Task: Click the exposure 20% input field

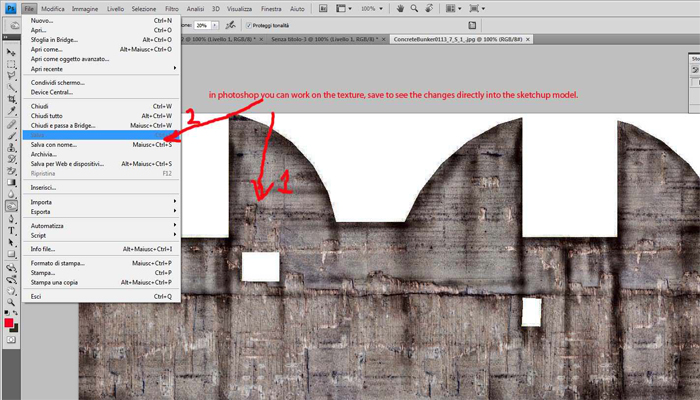Action: point(200,24)
